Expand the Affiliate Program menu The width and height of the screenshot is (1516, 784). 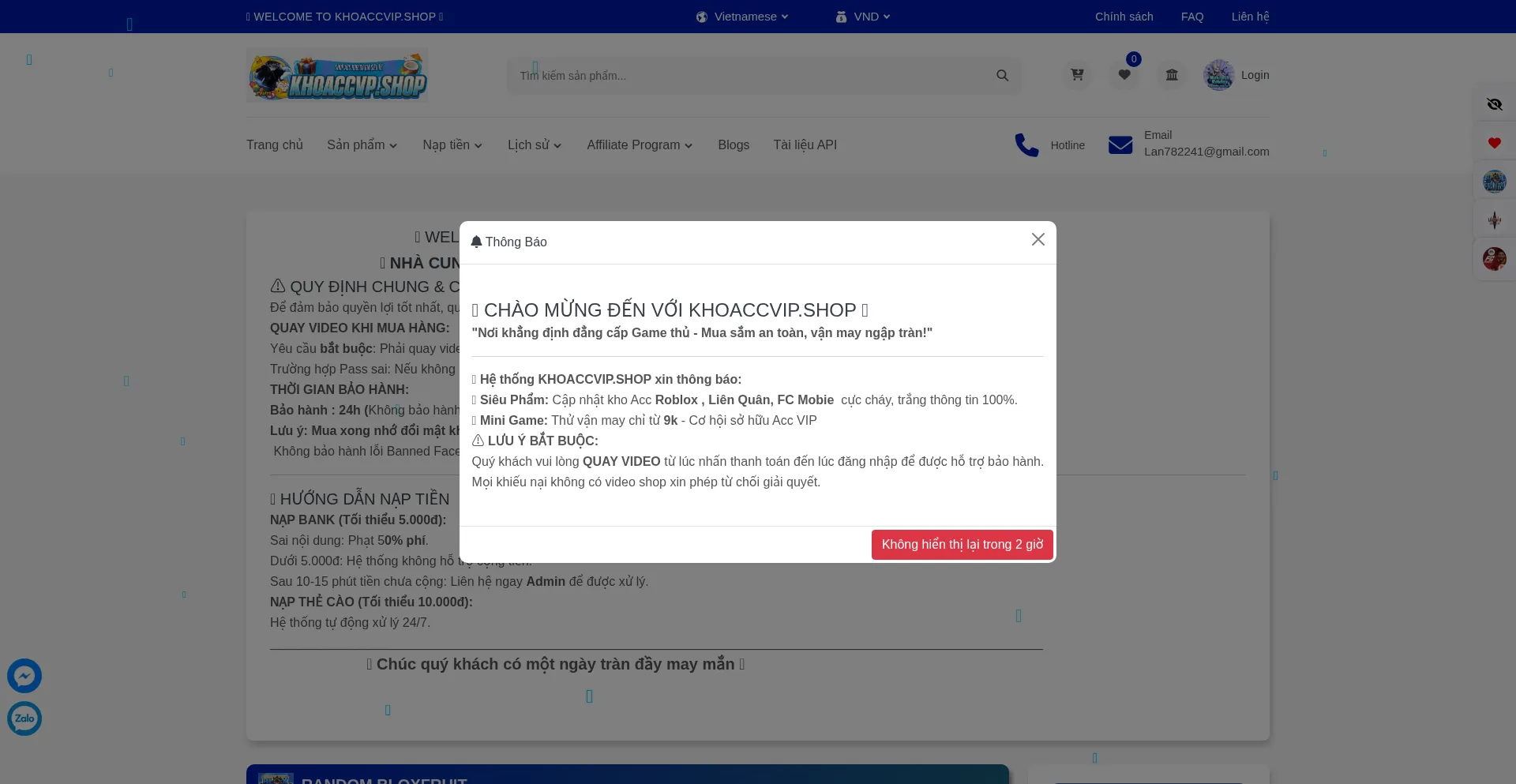640,145
